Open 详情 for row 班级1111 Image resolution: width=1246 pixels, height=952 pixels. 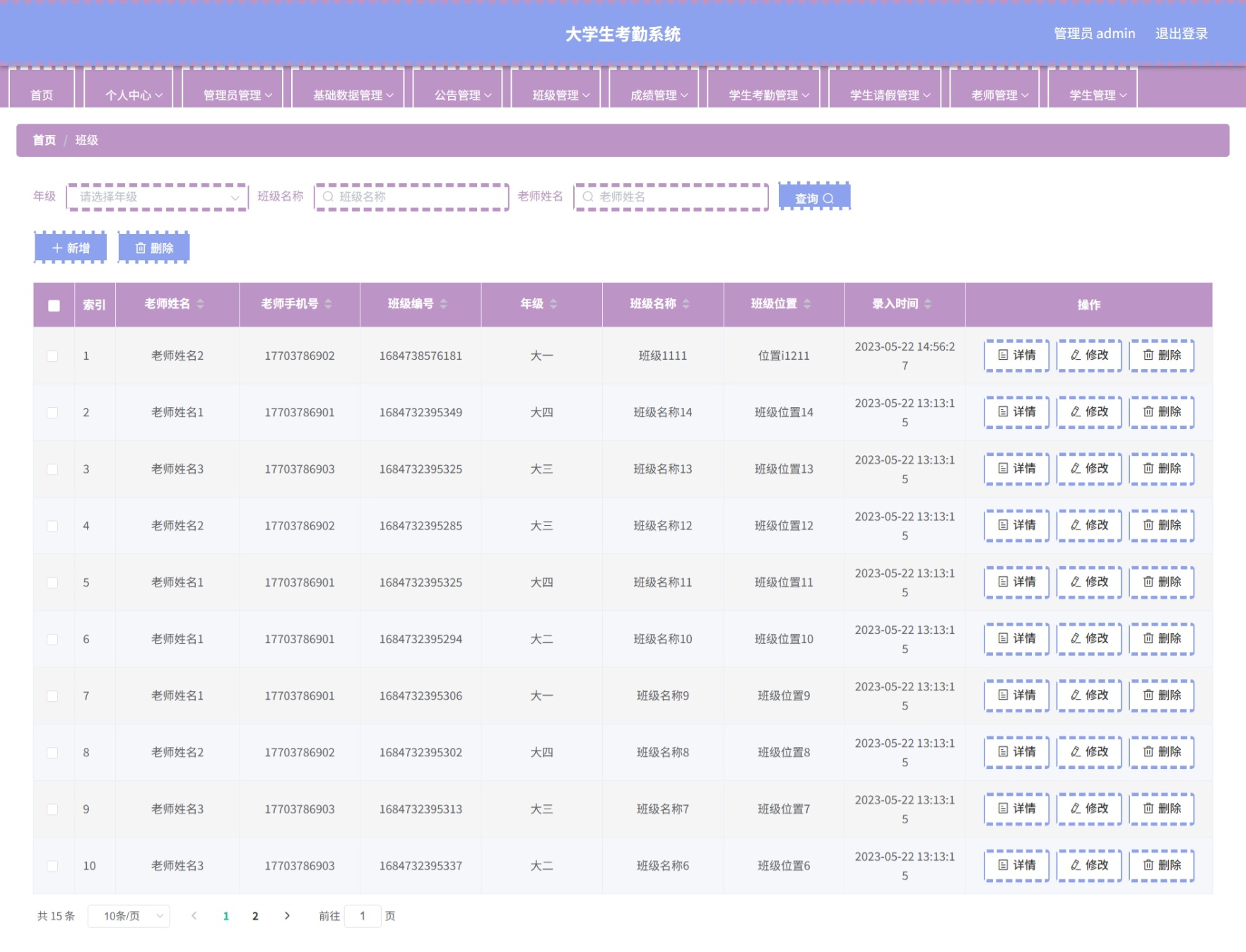pos(1017,355)
